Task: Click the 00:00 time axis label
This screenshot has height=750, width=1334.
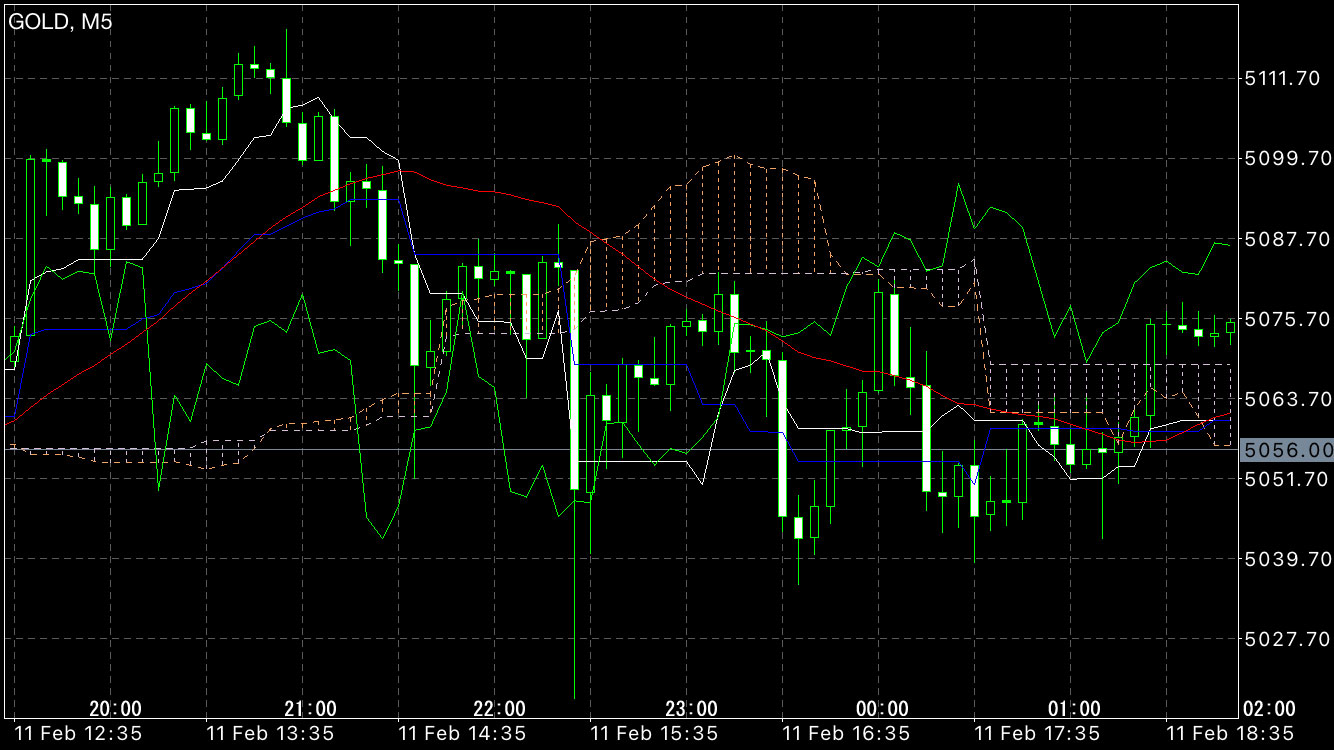Action: (883, 709)
